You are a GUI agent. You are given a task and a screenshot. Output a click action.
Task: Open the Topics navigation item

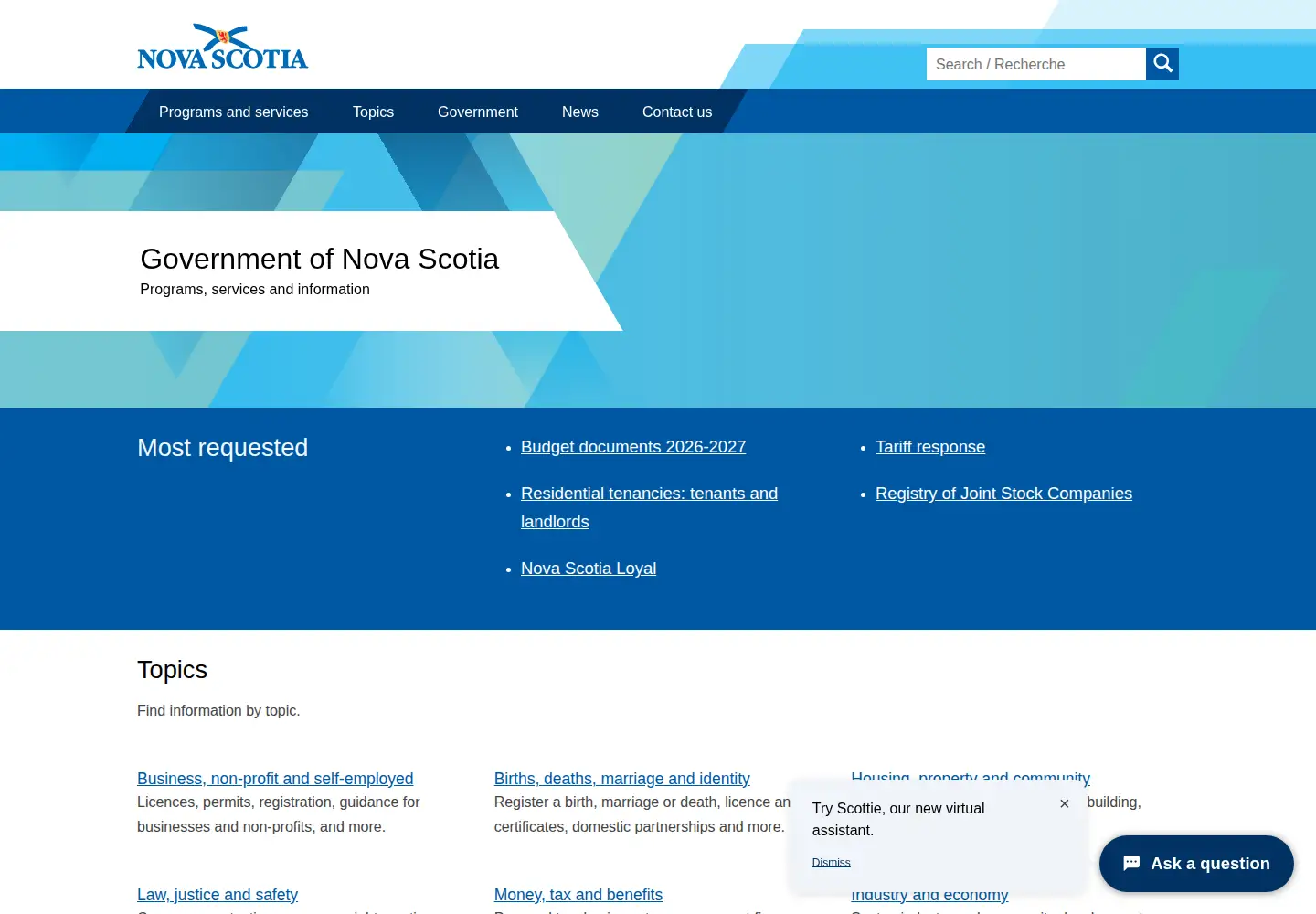(374, 112)
